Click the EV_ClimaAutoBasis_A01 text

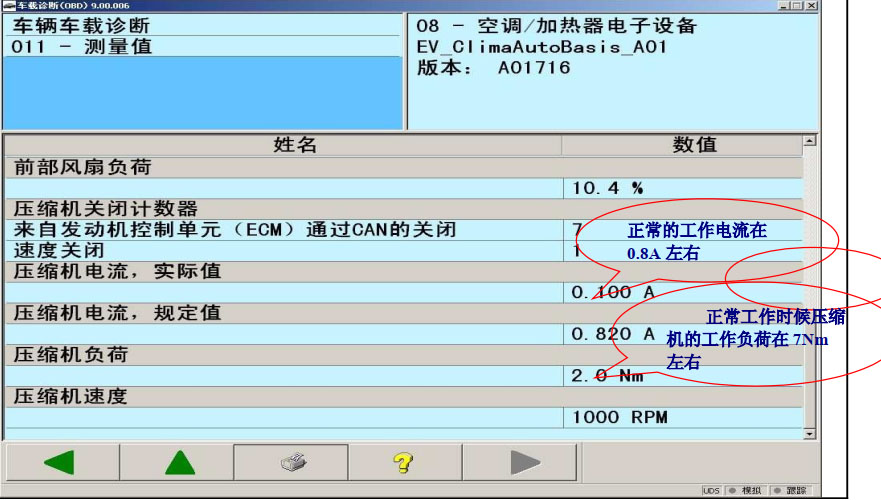pyautogui.click(x=541, y=47)
